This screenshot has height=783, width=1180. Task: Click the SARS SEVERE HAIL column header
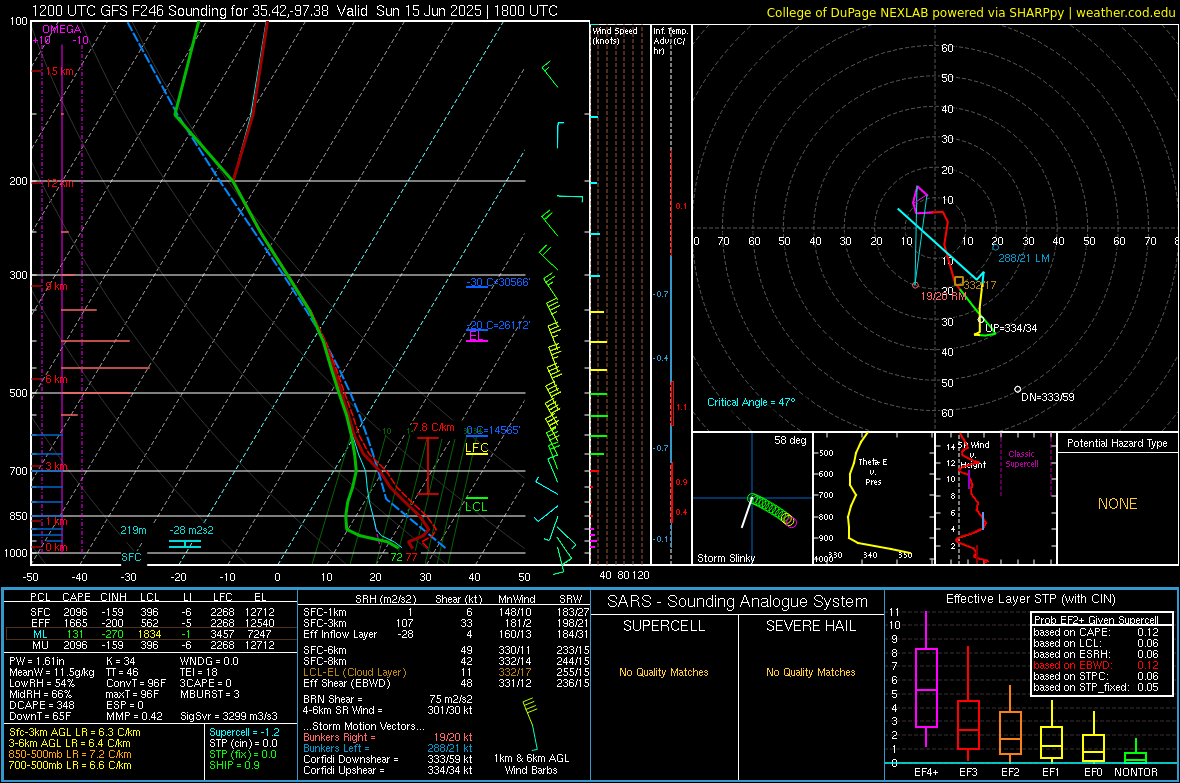coord(810,626)
